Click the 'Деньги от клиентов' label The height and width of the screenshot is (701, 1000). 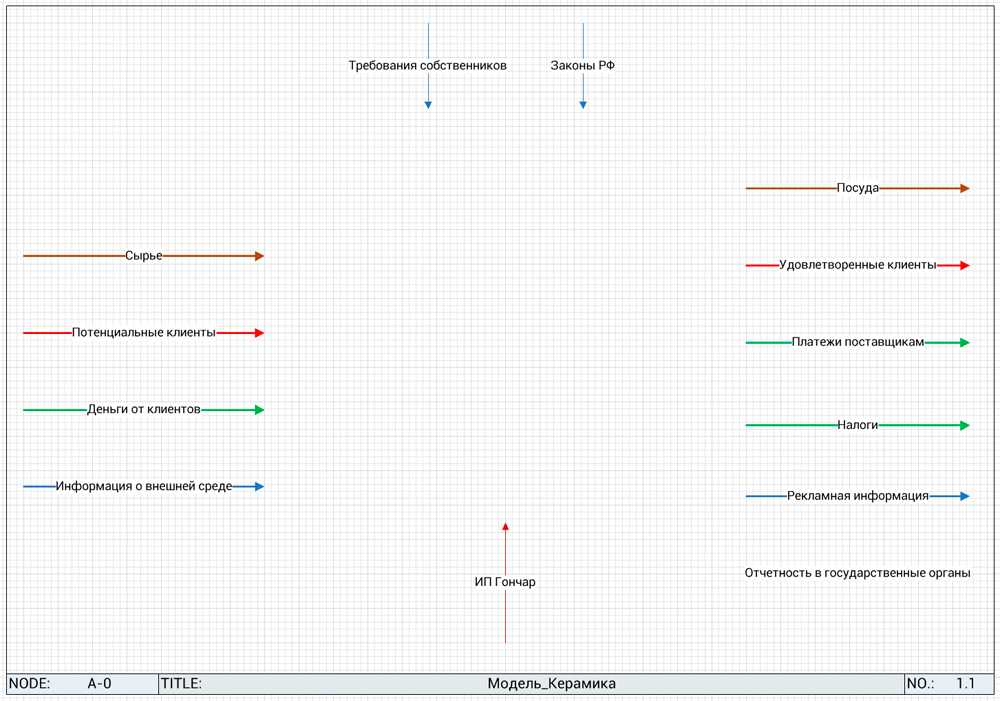(143, 410)
